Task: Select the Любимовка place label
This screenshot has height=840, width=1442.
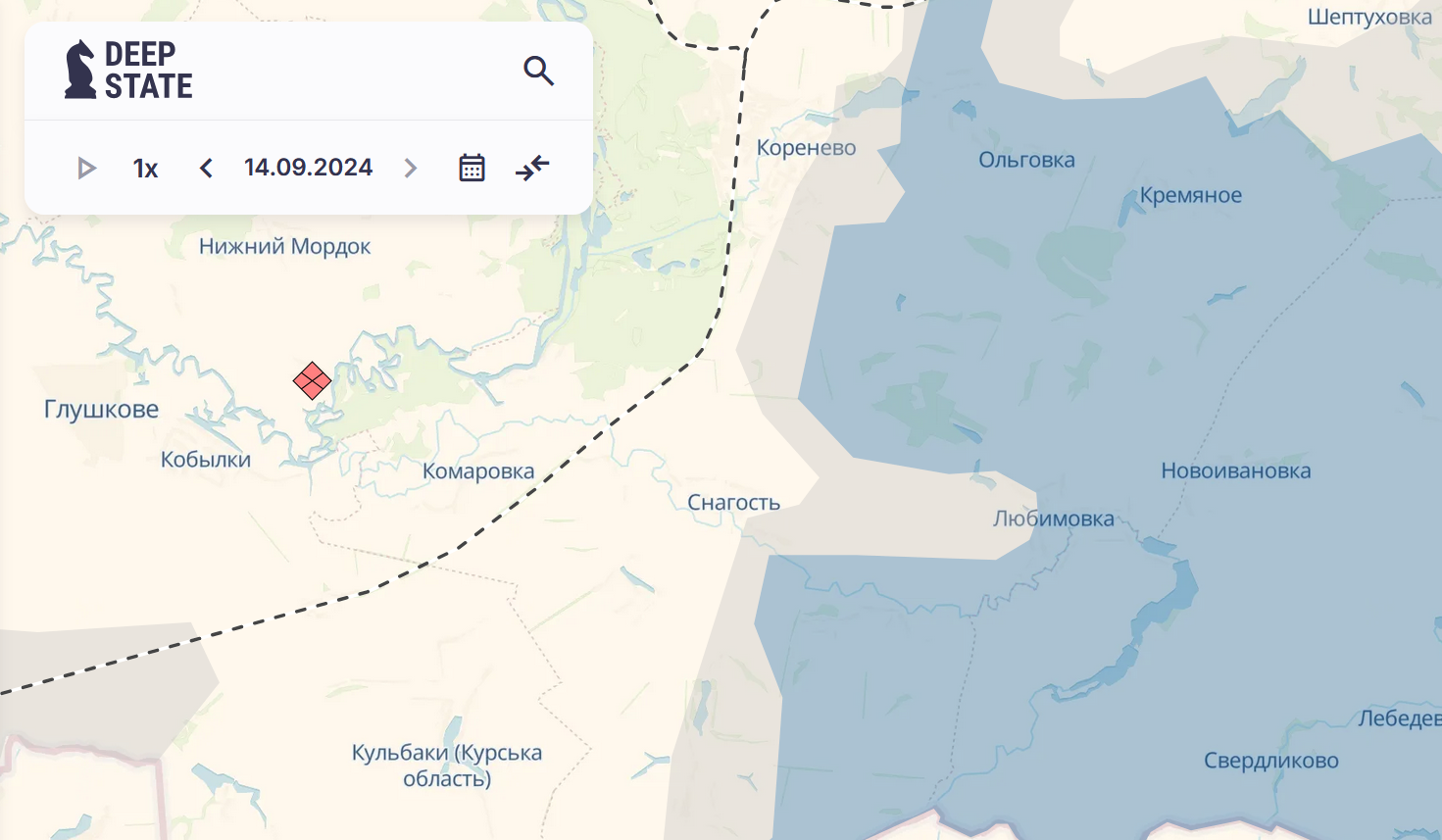Action: point(1053,519)
